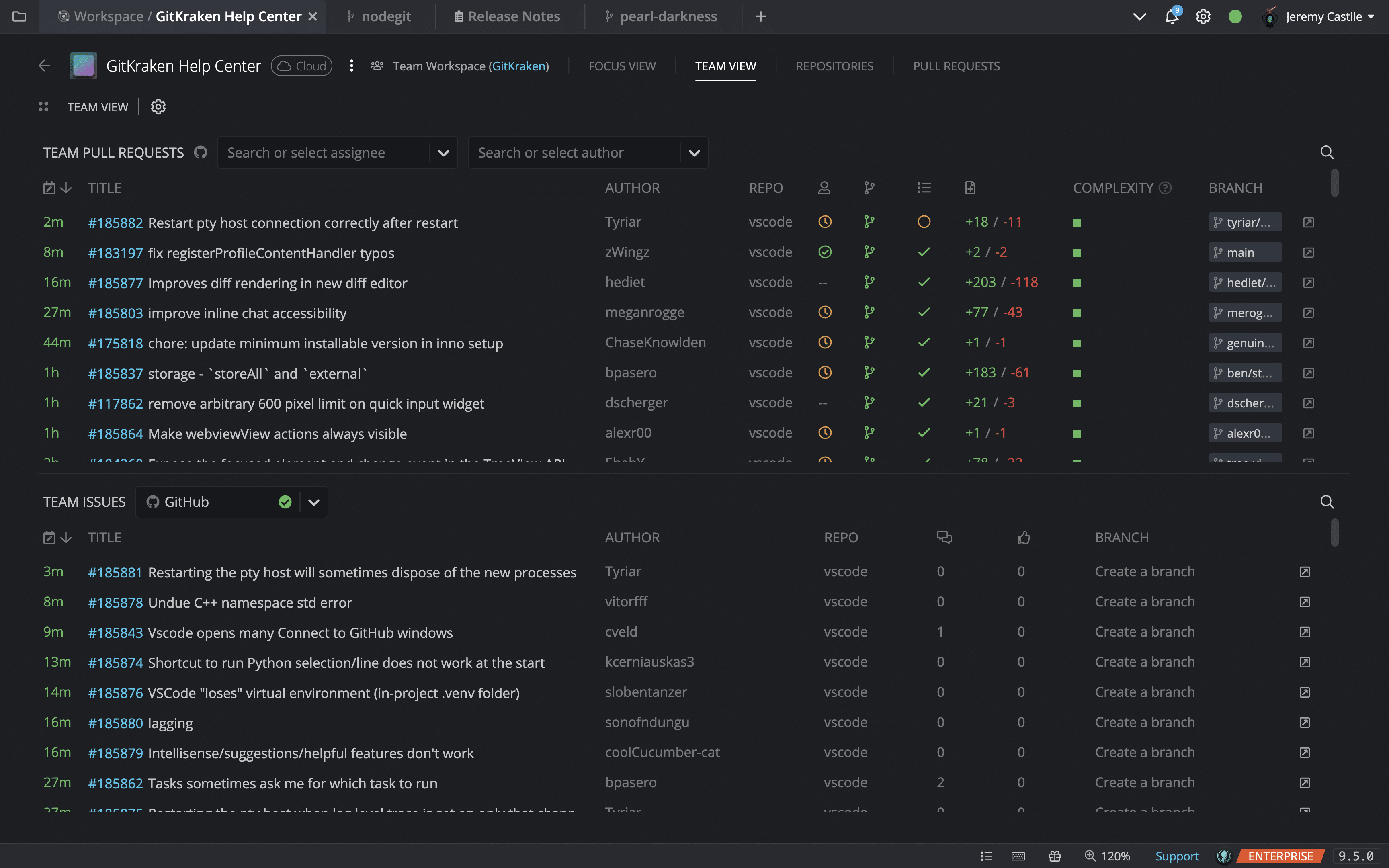
Task: Expand the author dropdown arrow
Action: (694, 153)
